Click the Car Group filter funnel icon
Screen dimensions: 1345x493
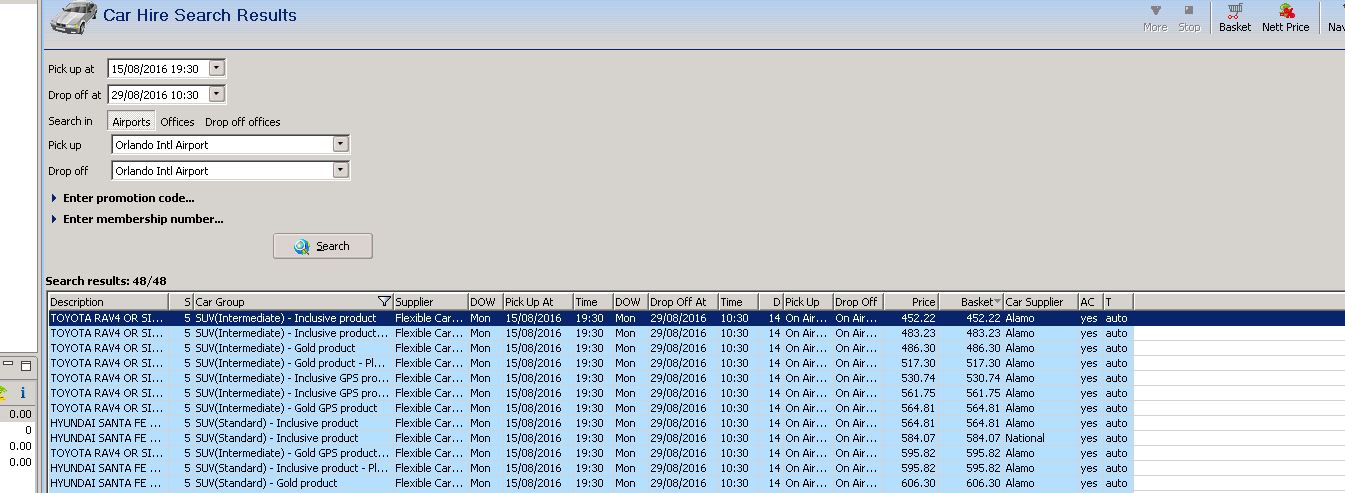[x=384, y=302]
